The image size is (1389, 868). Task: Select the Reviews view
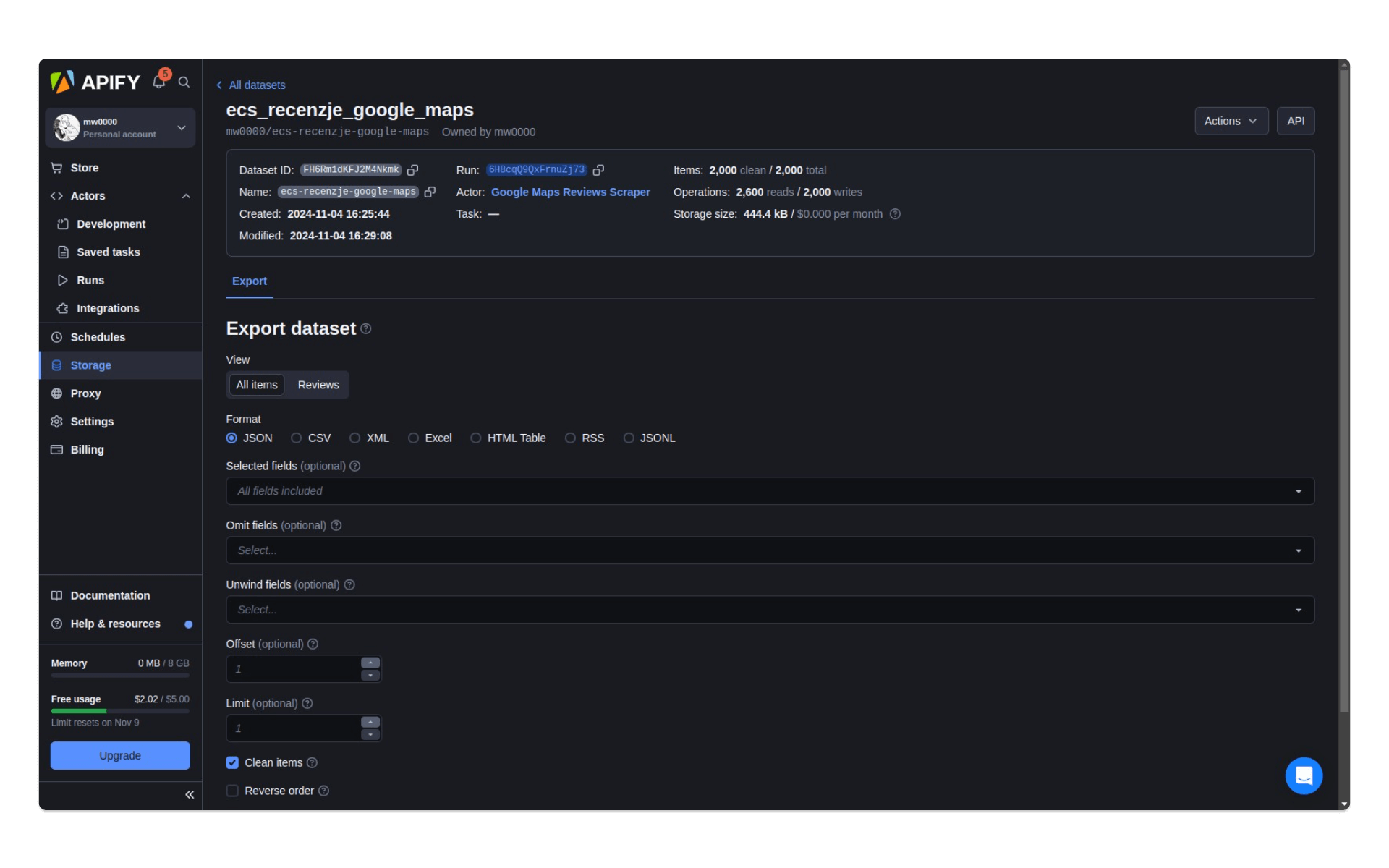318,386
